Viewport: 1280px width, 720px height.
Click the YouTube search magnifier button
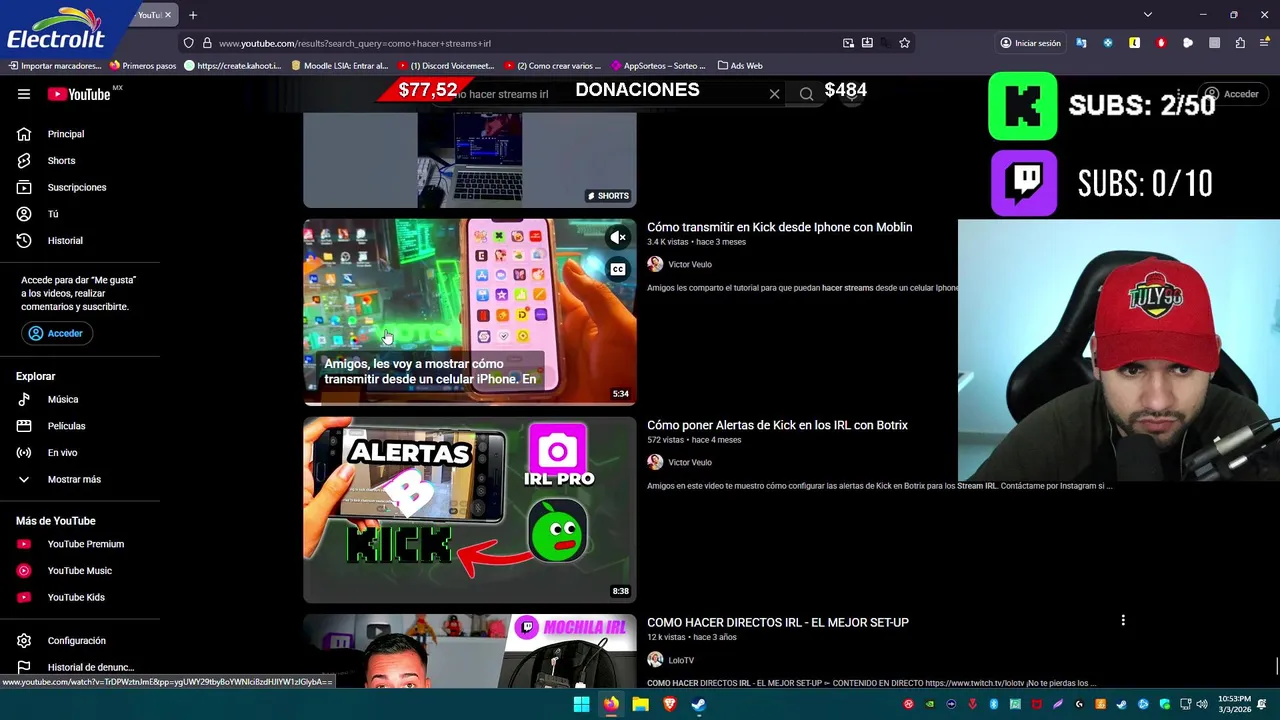point(806,94)
